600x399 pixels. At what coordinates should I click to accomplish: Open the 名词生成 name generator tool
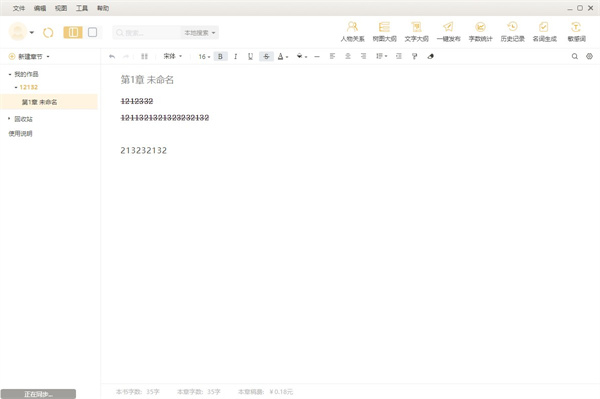pos(544,31)
